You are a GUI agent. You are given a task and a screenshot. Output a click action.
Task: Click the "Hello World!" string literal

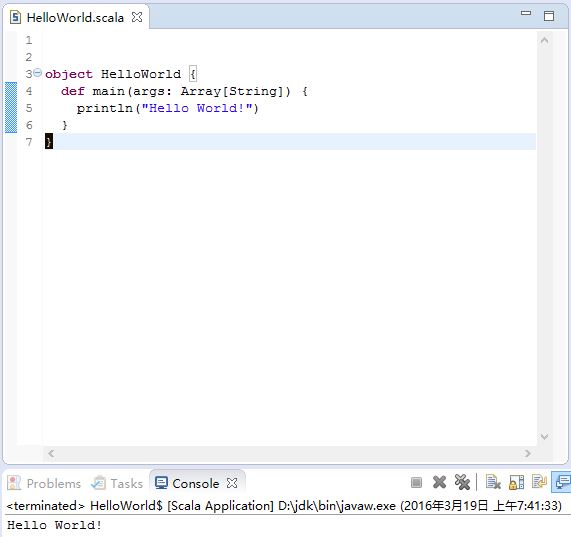[197, 108]
